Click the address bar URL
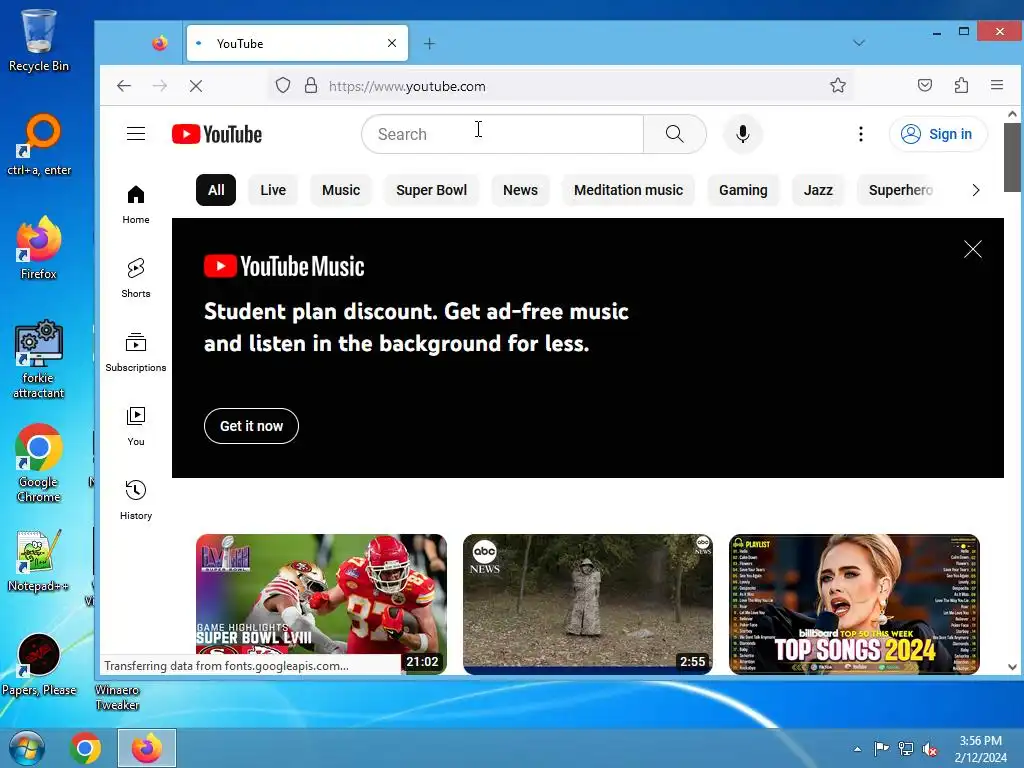 click(x=407, y=86)
